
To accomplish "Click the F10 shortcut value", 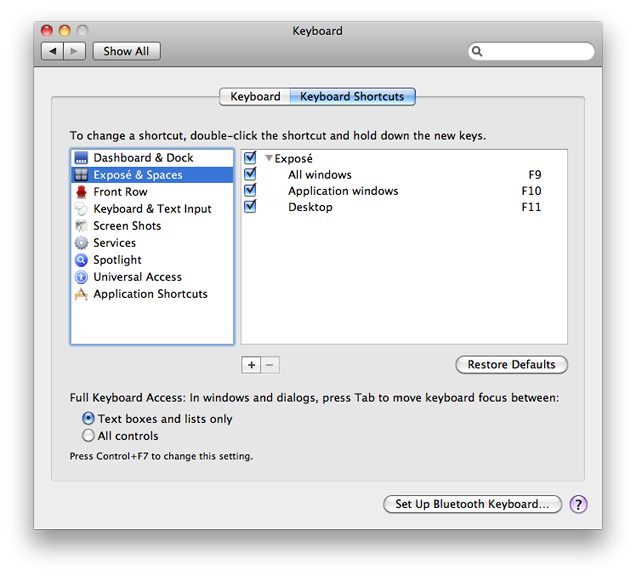I will (x=532, y=191).
